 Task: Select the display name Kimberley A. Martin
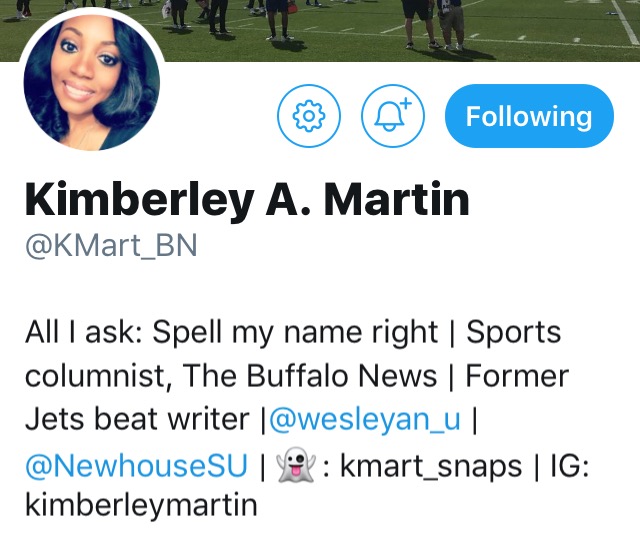pos(247,200)
